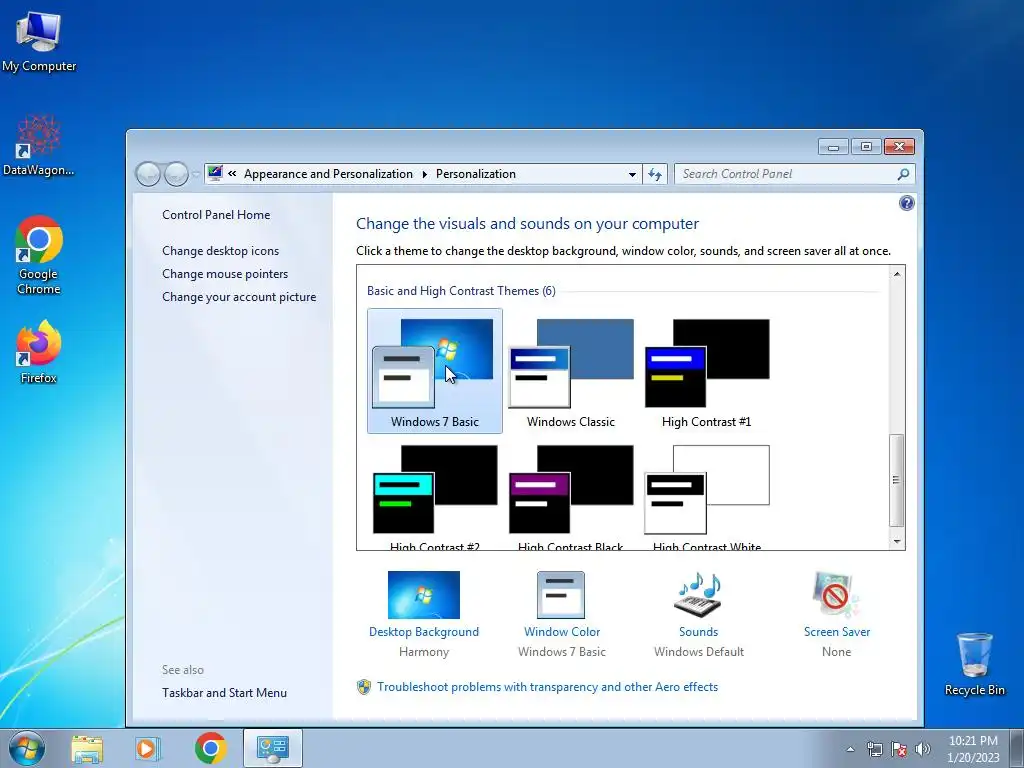
Task: Click Troubleshoot problems with transparency link
Action: [x=547, y=687]
